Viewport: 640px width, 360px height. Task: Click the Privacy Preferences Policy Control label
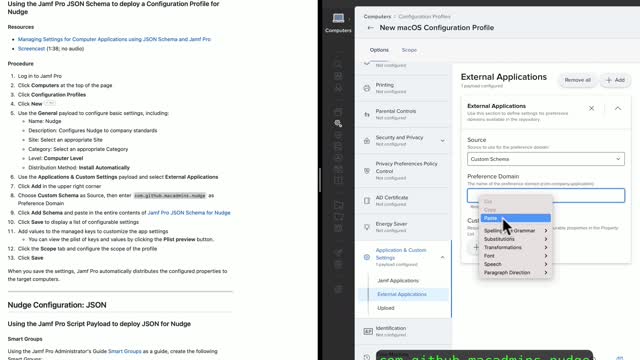(x=406, y=167)
